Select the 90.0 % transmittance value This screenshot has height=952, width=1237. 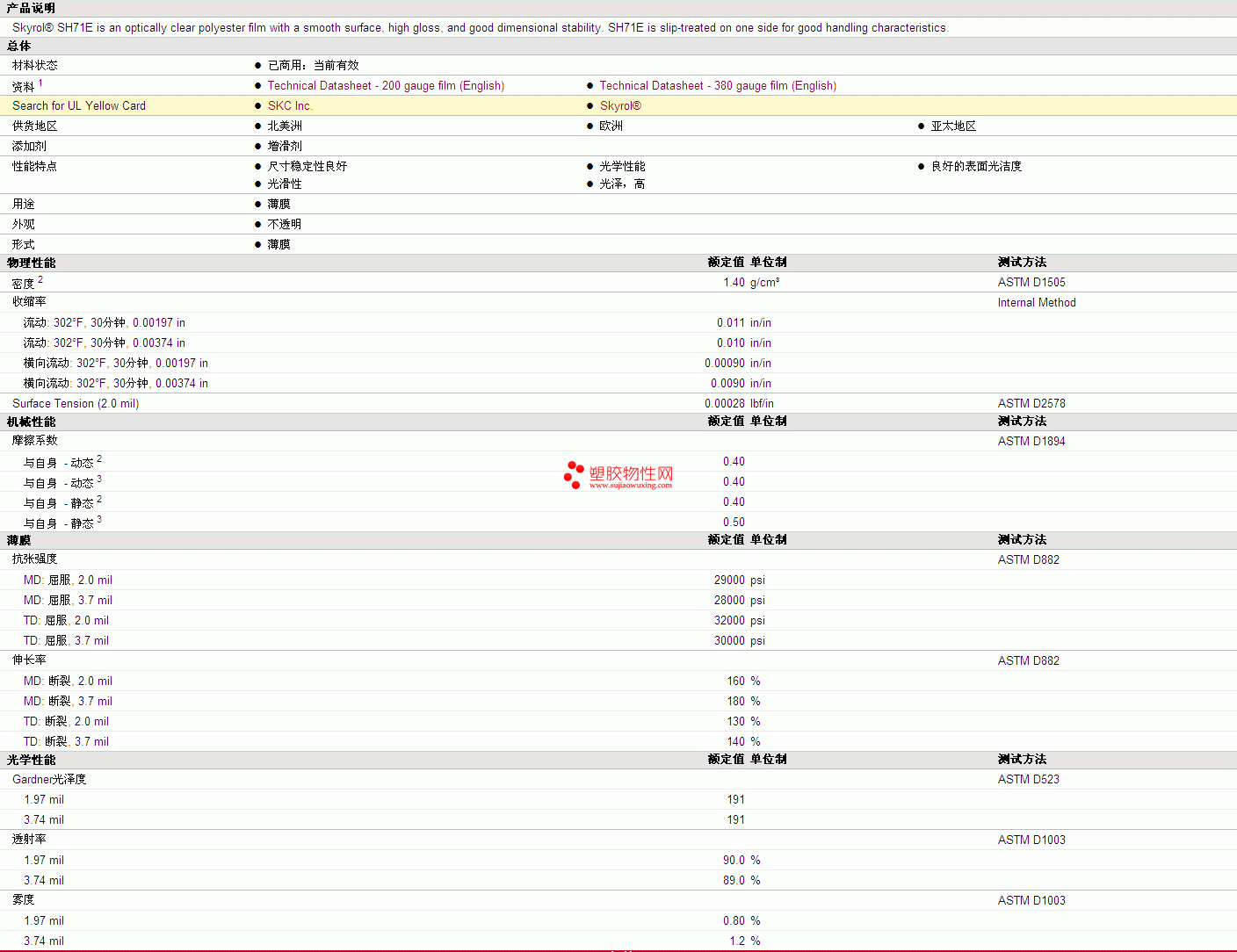tap(742, 860)
